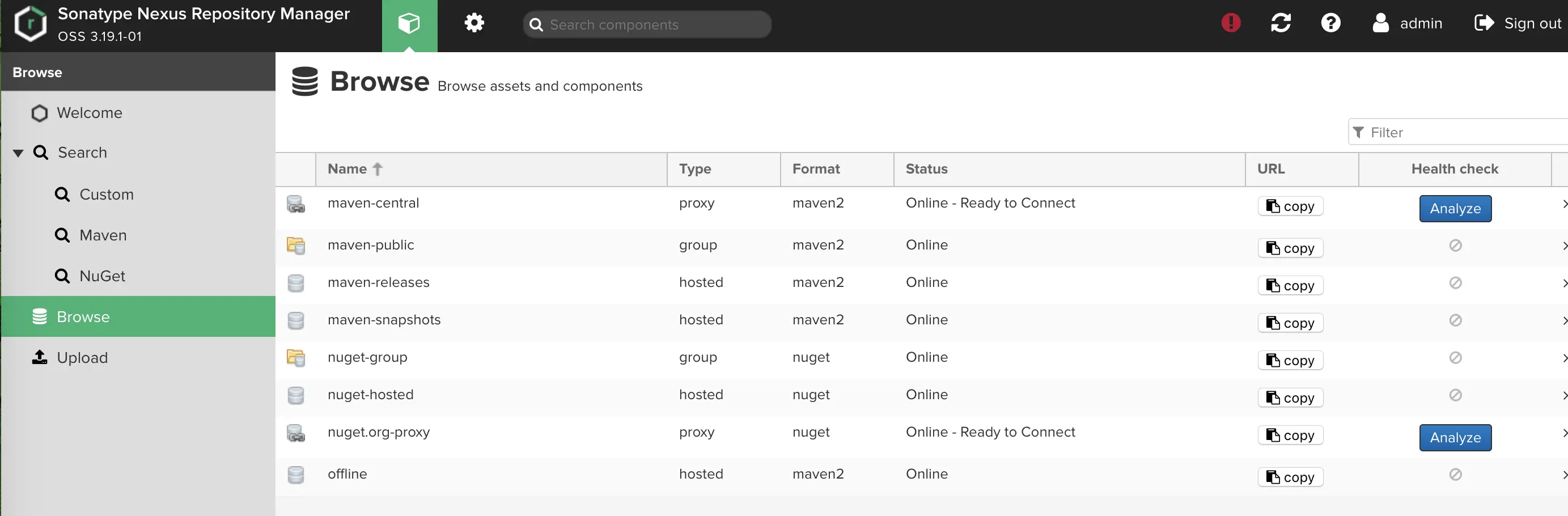Copy URL for maven-snapshots
The width and height of the screenshot is (1568, 516).
pos(1290,323)
